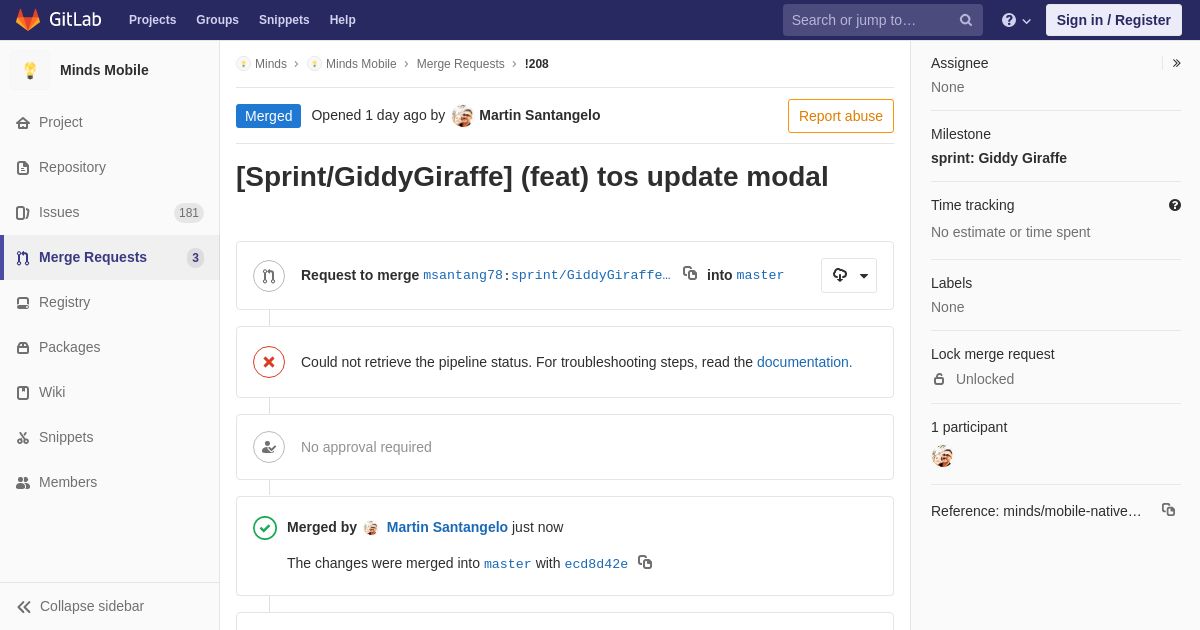Viewport: 1200px width, 630px height.
Task: Click the Issues icon in sidebar
Action: point(23,213)
